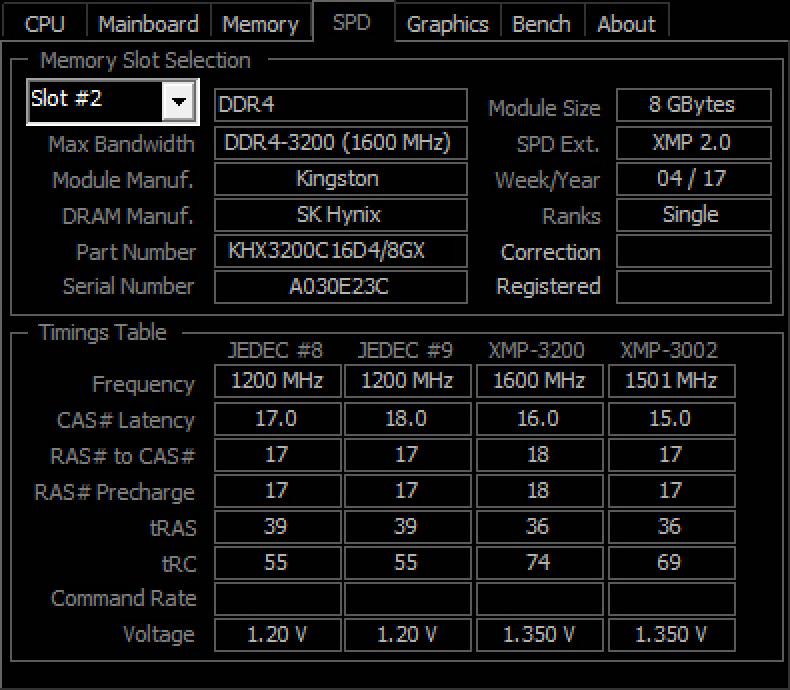Click XMP-3200 voltage 1.350 V cell
This screenshot has height=690, width=790.
tap(539, 635)
